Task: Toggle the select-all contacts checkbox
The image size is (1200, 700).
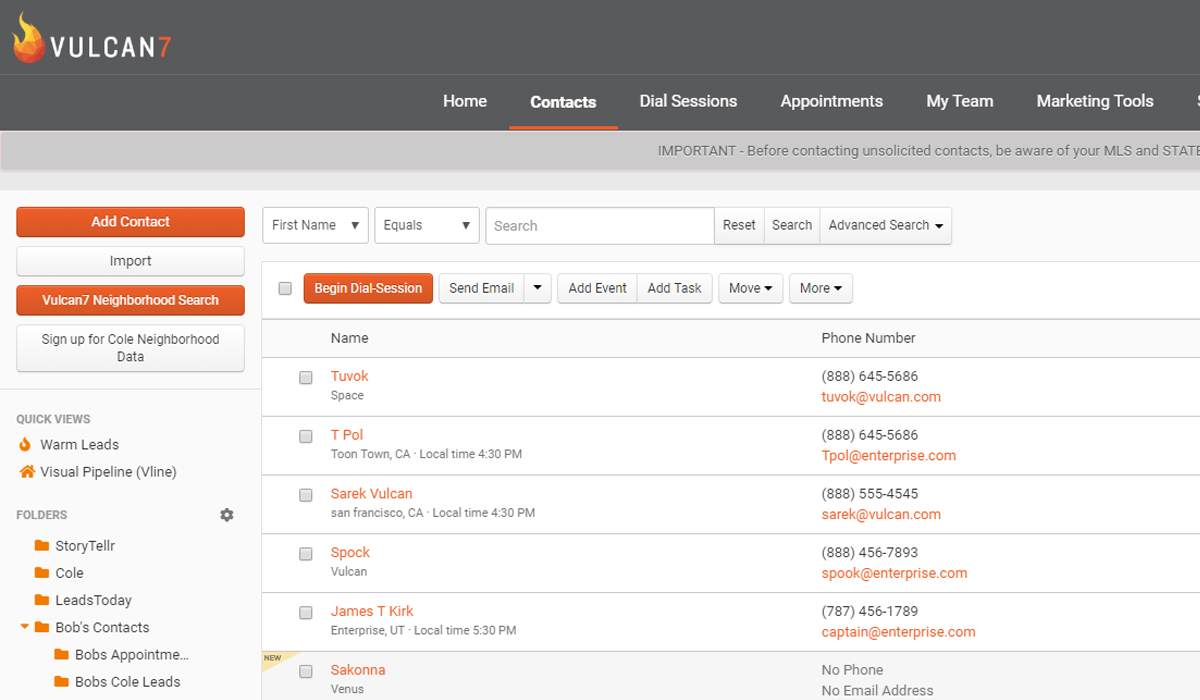Action: pos(285,288)
